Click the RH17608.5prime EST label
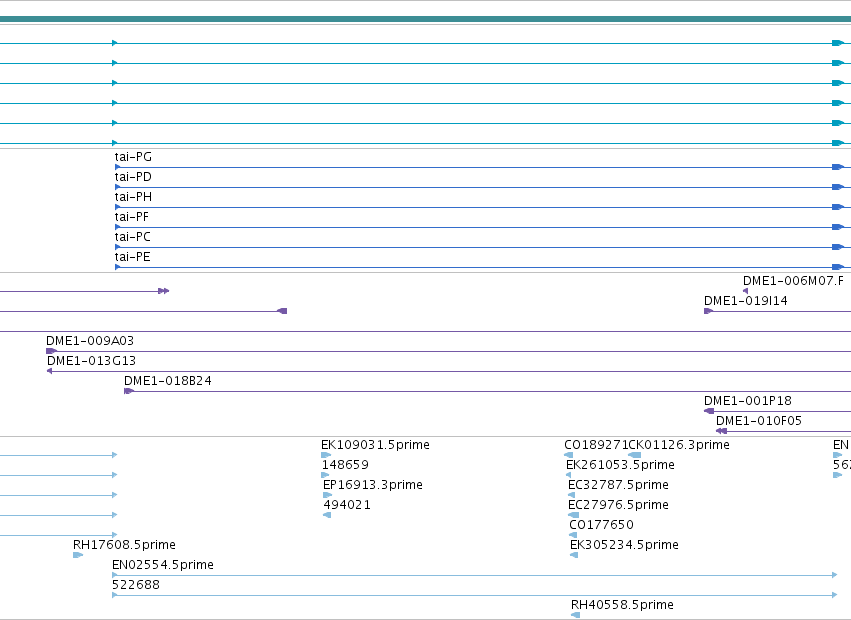Image resolution: width=851 pixels, height=620 pixels. coord(124,545)
